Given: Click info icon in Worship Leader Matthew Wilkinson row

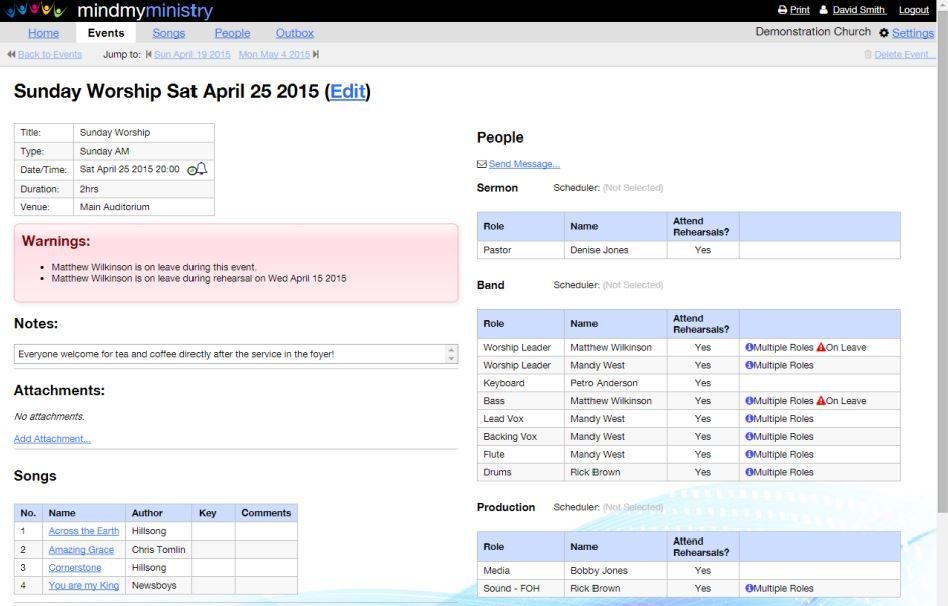Looking at the screenshot, I should click(748, 347).
